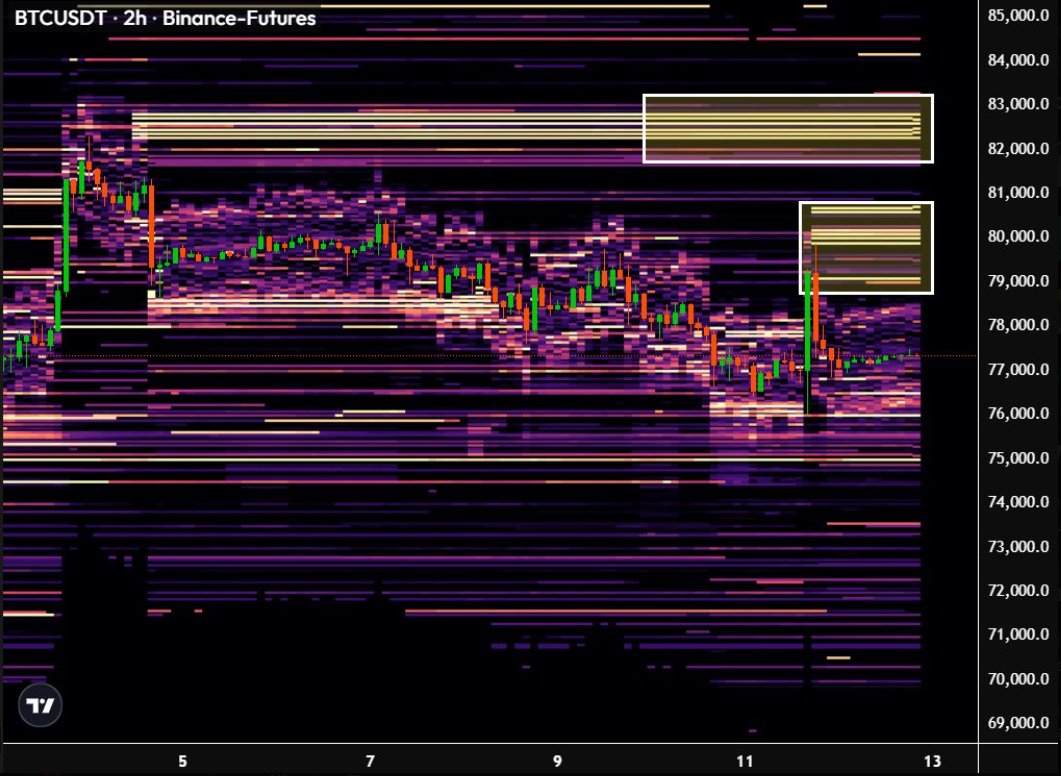
Task: Select the 76,000.0 price level label
Action: [1018, 413]
